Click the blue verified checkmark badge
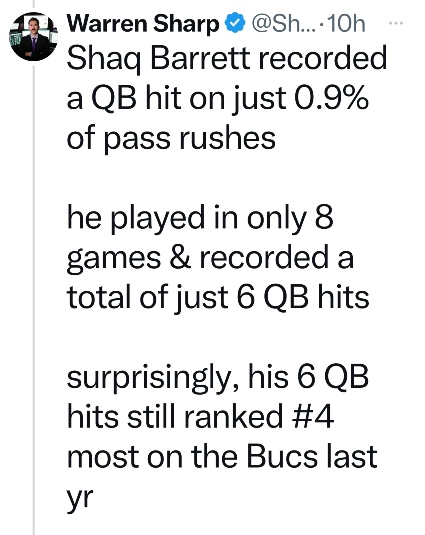Viewport: 425px width, 535px height. (x=235, y=23)
